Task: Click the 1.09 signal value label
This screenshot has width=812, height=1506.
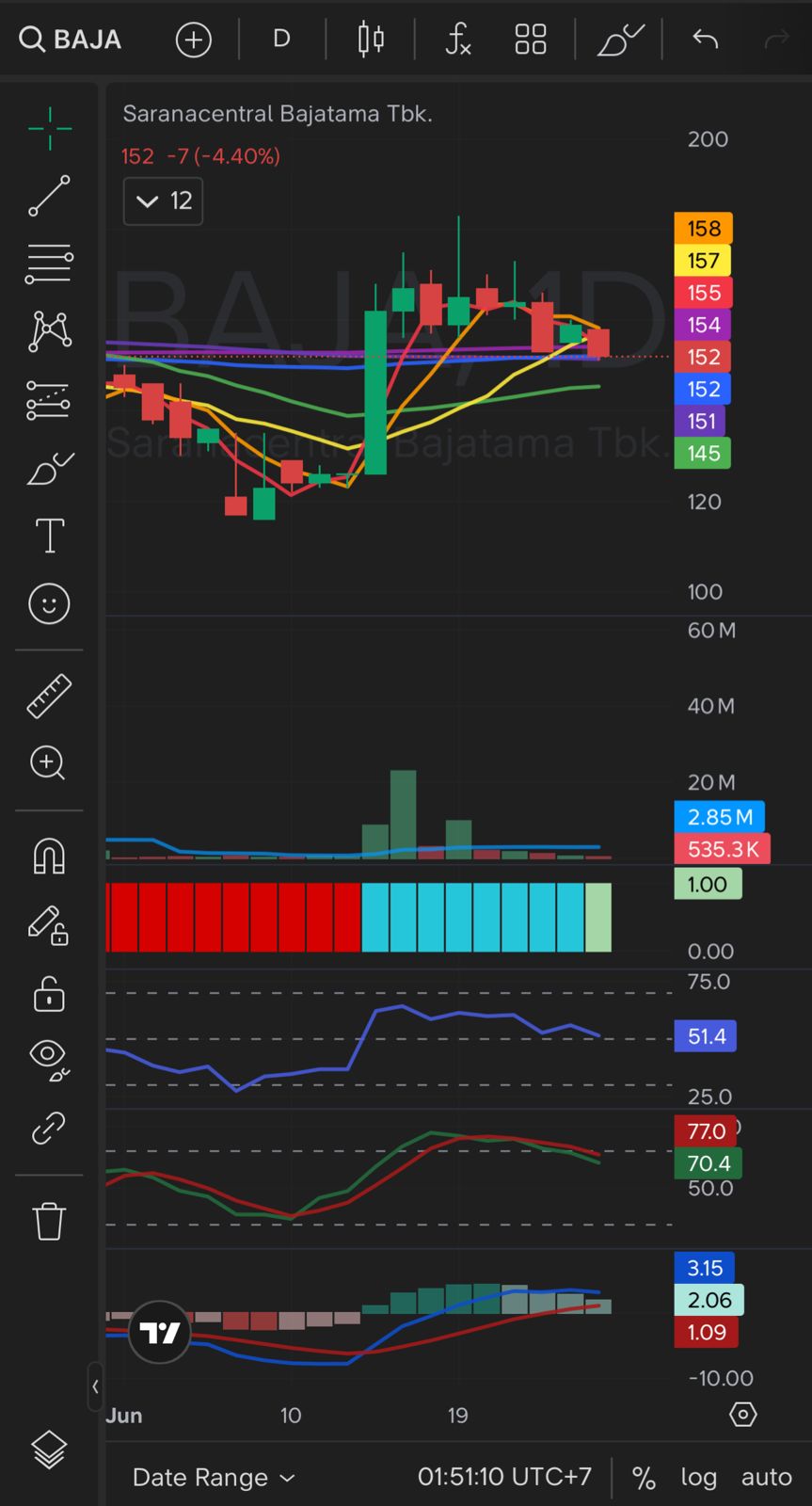Action: tap(707, 1332)
